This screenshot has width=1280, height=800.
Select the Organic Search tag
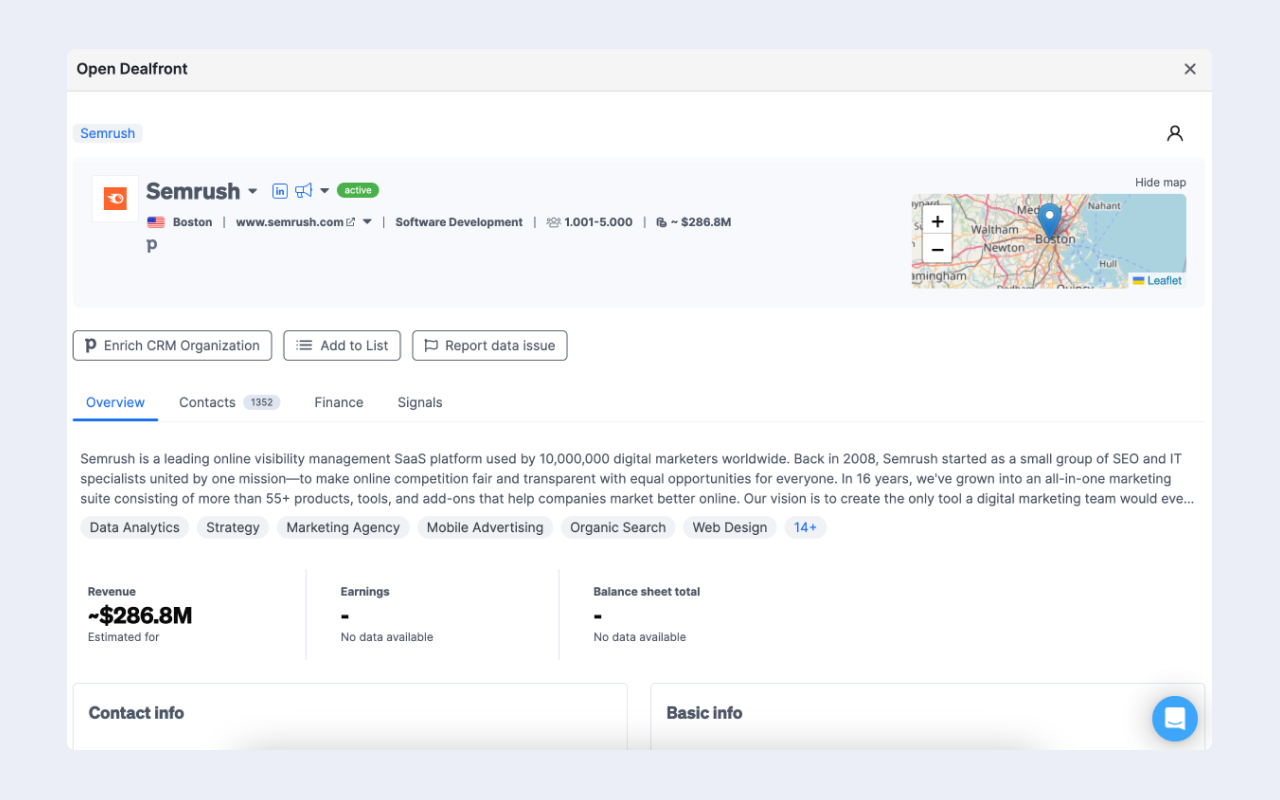[618, 527]
